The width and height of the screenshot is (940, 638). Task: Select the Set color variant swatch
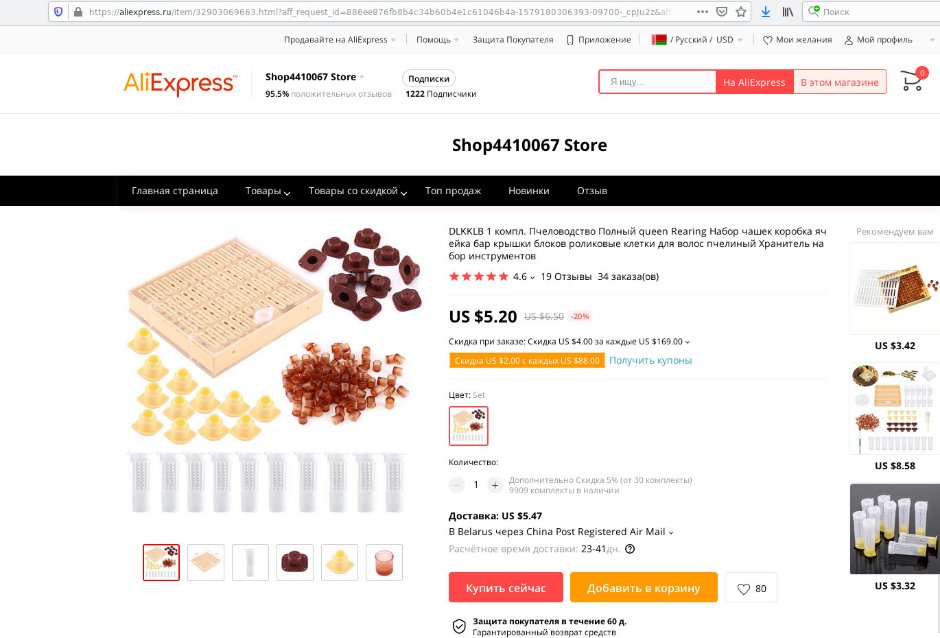(x=468, y=426)
